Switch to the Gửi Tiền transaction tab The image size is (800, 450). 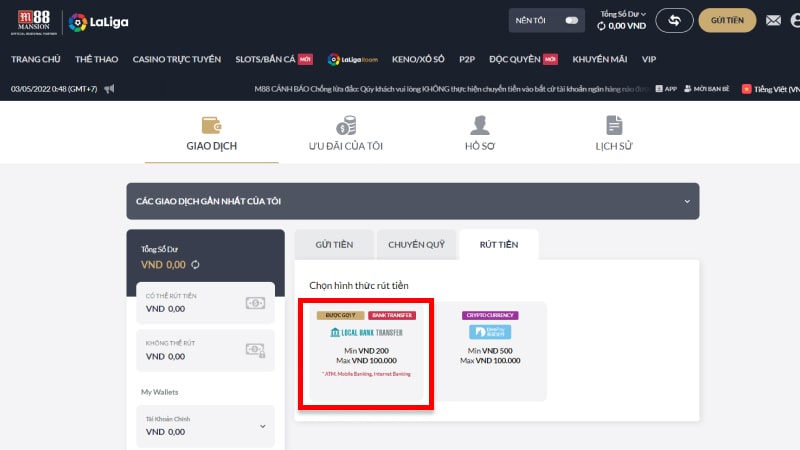pyautogui.click(x=334, y=244)
